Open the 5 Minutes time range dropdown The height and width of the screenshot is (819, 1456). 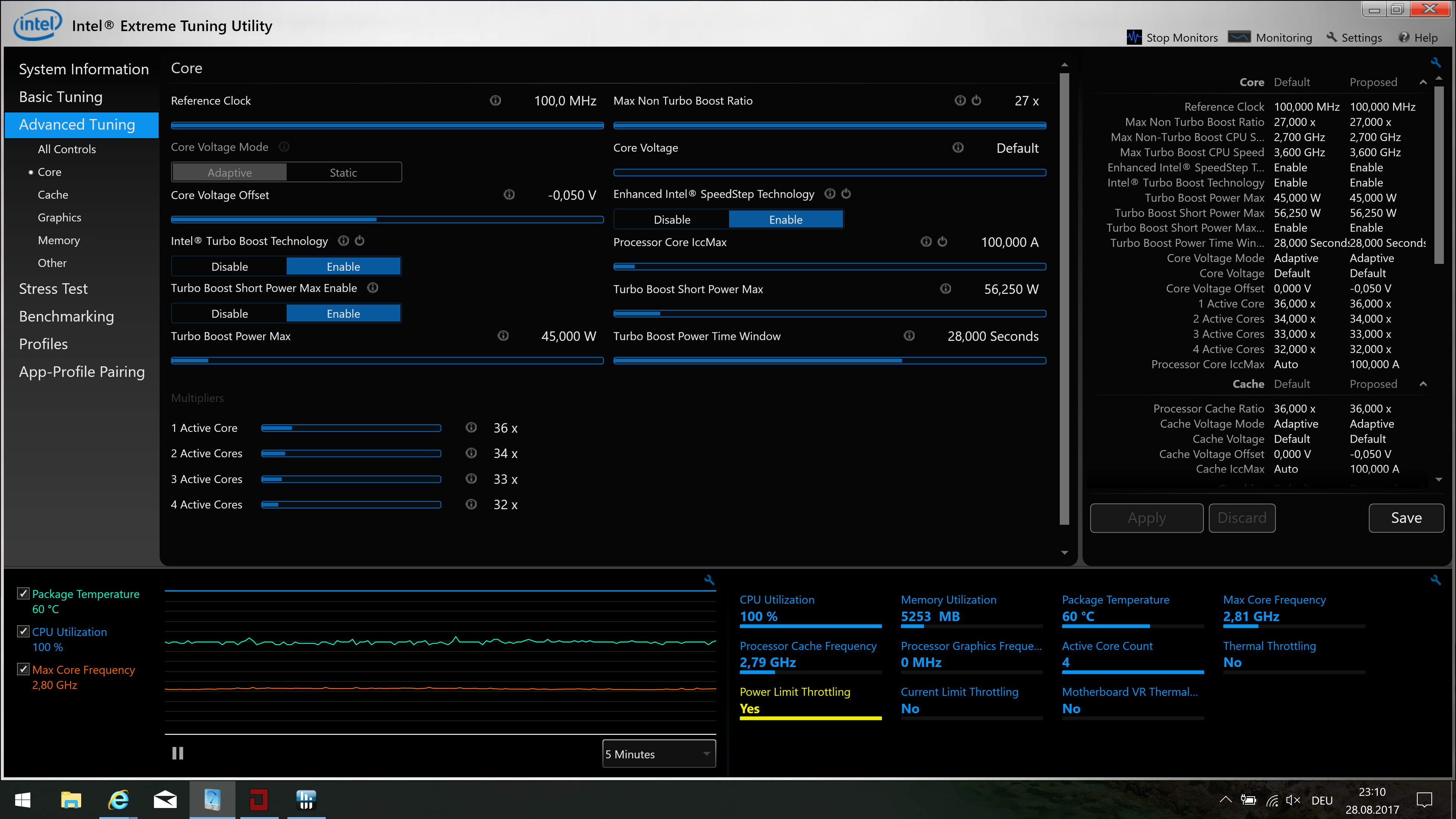pos(659,754)
